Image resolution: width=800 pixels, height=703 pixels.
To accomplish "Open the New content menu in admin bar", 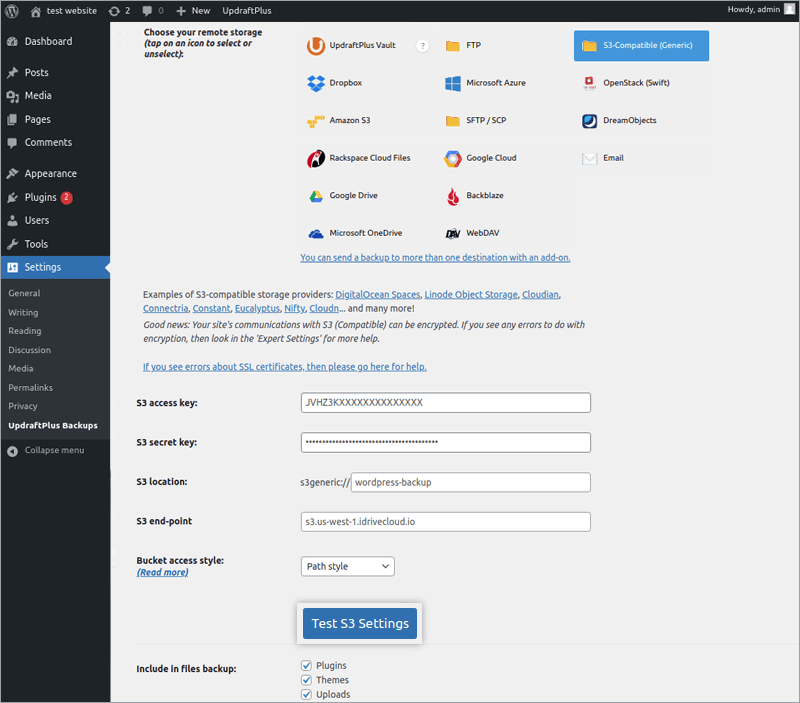I will (193, 11).
